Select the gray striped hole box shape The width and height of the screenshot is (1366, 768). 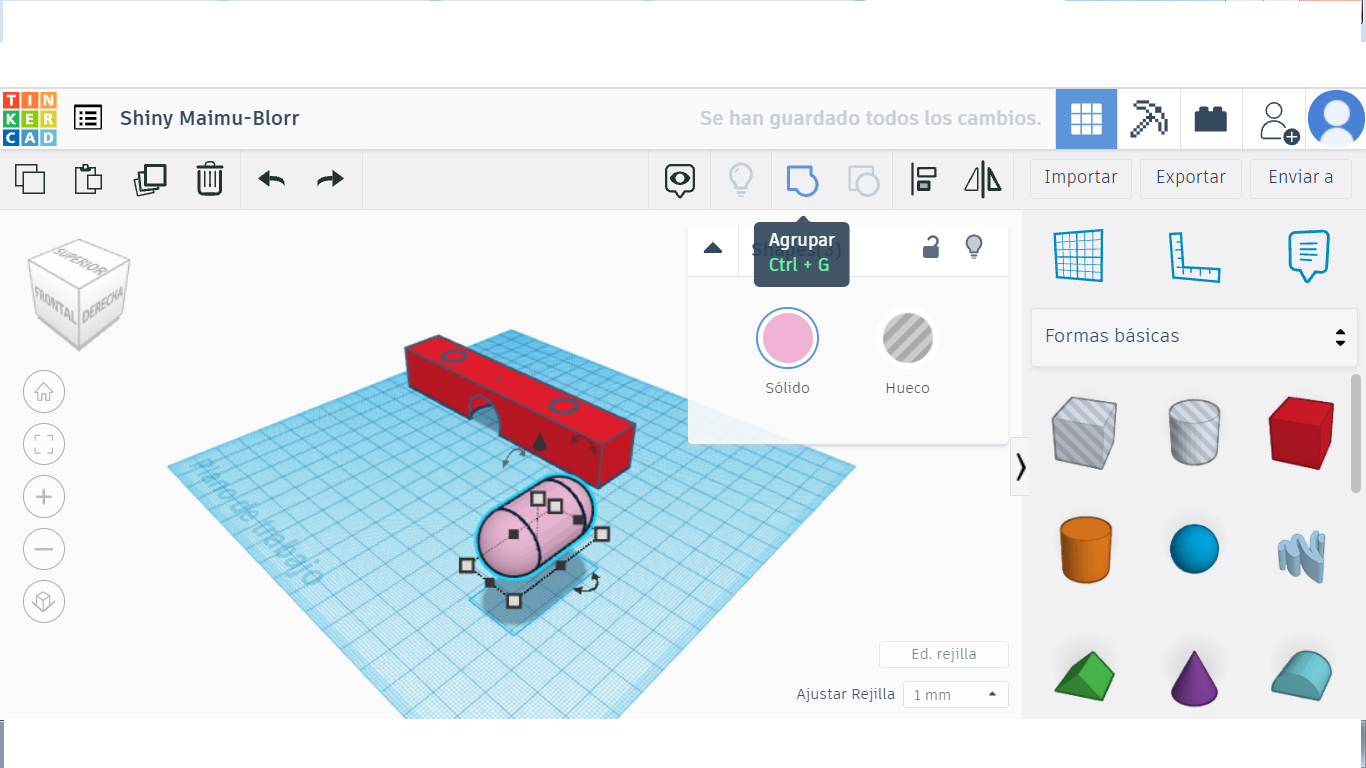point(1084,432)
